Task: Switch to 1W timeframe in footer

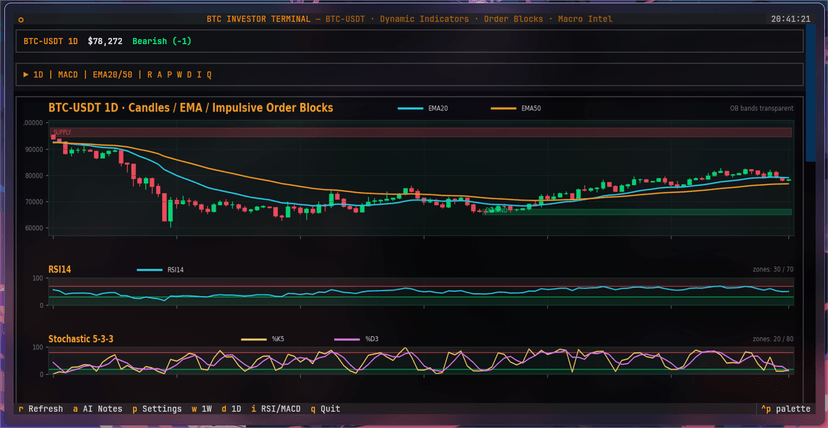Action: [x=202, y=409]
